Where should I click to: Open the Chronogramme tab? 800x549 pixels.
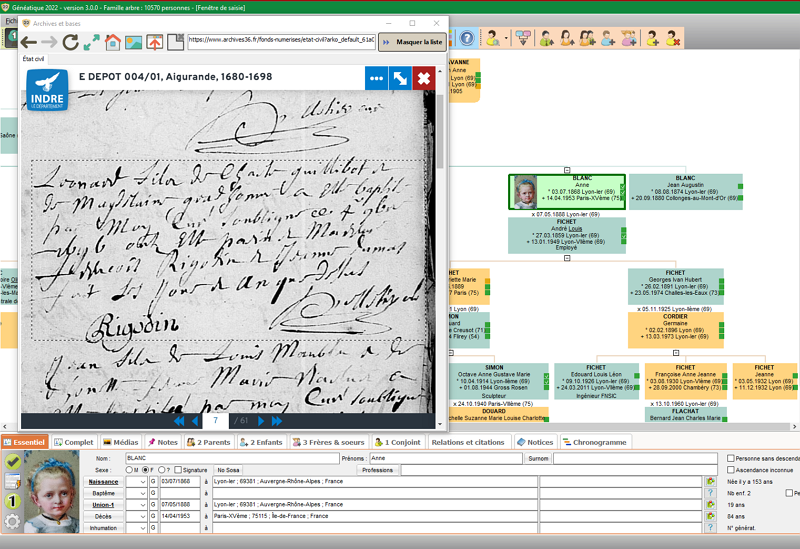tap(594, 442)
